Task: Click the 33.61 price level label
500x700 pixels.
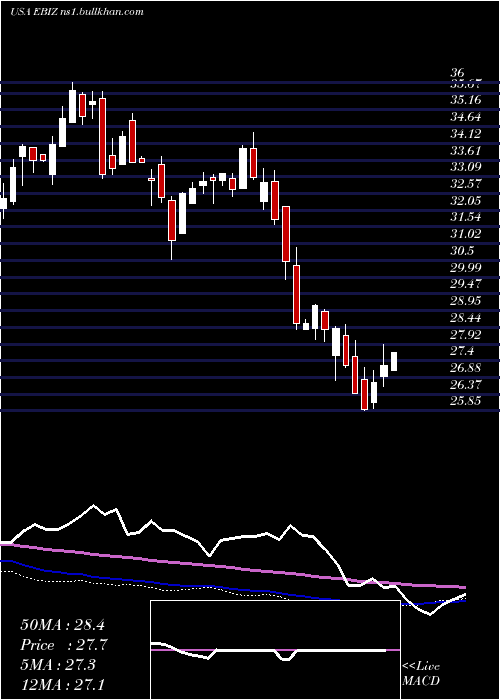Action: (466, 150)
